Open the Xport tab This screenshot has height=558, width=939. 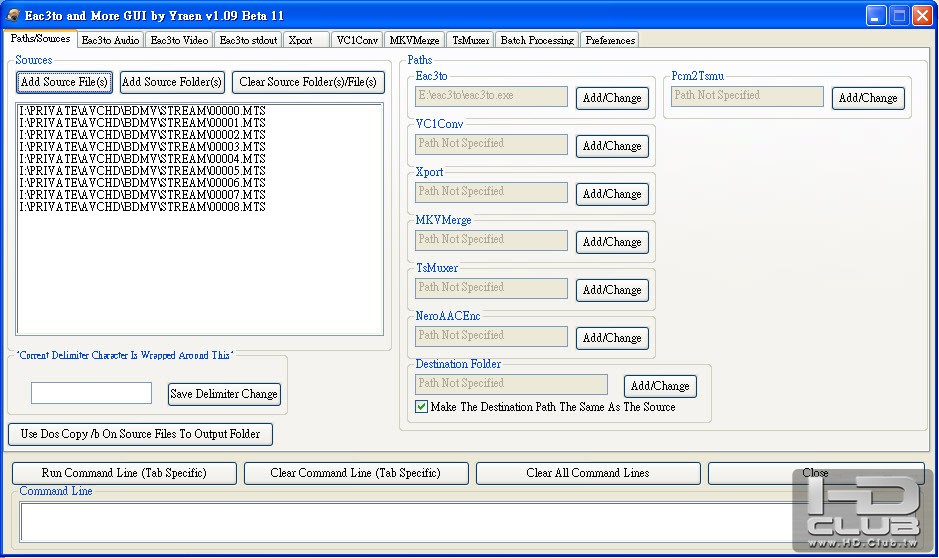point(306,40)
